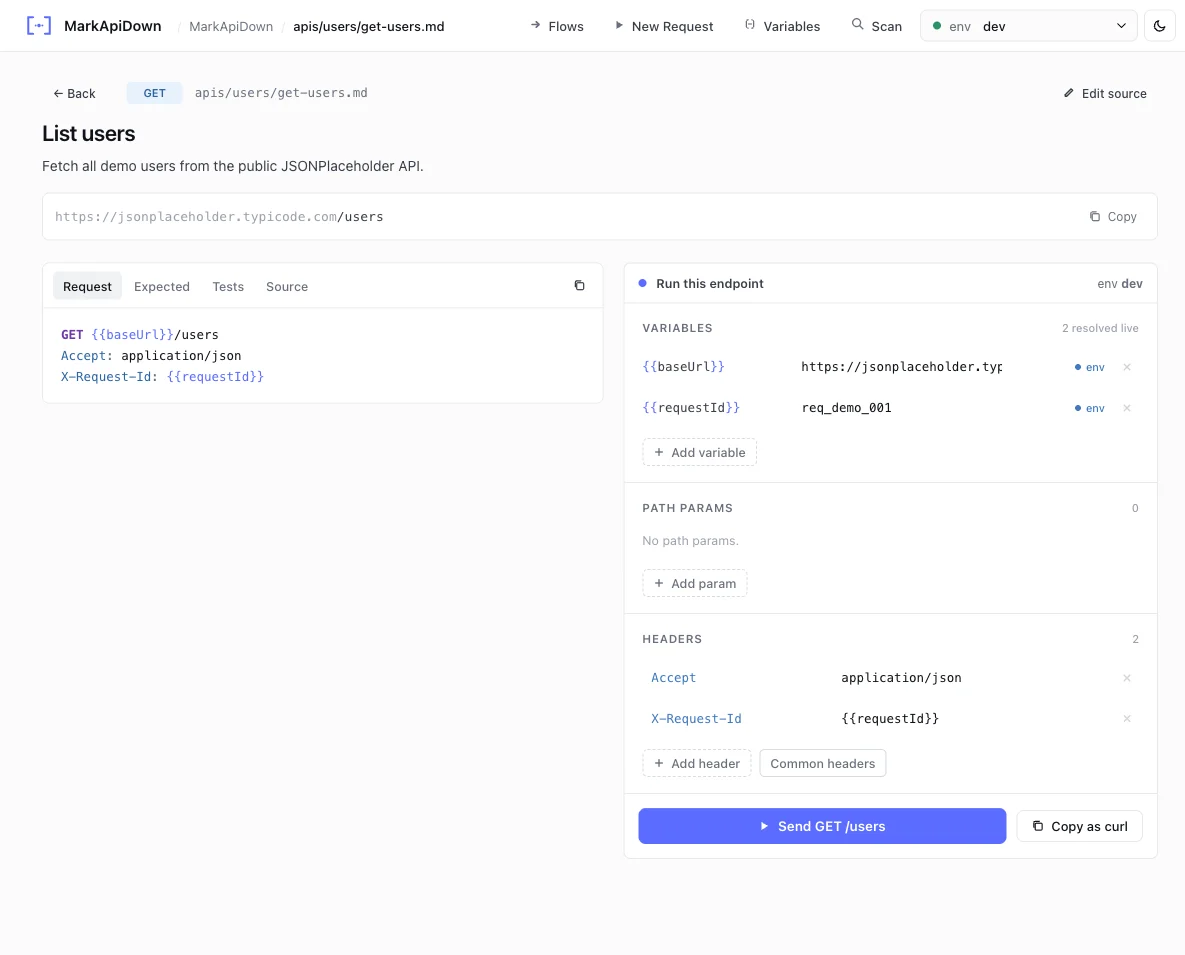
Task: Click the endpoint URL ending in /users
Action: pyautogui.click(x=219, y=217)
